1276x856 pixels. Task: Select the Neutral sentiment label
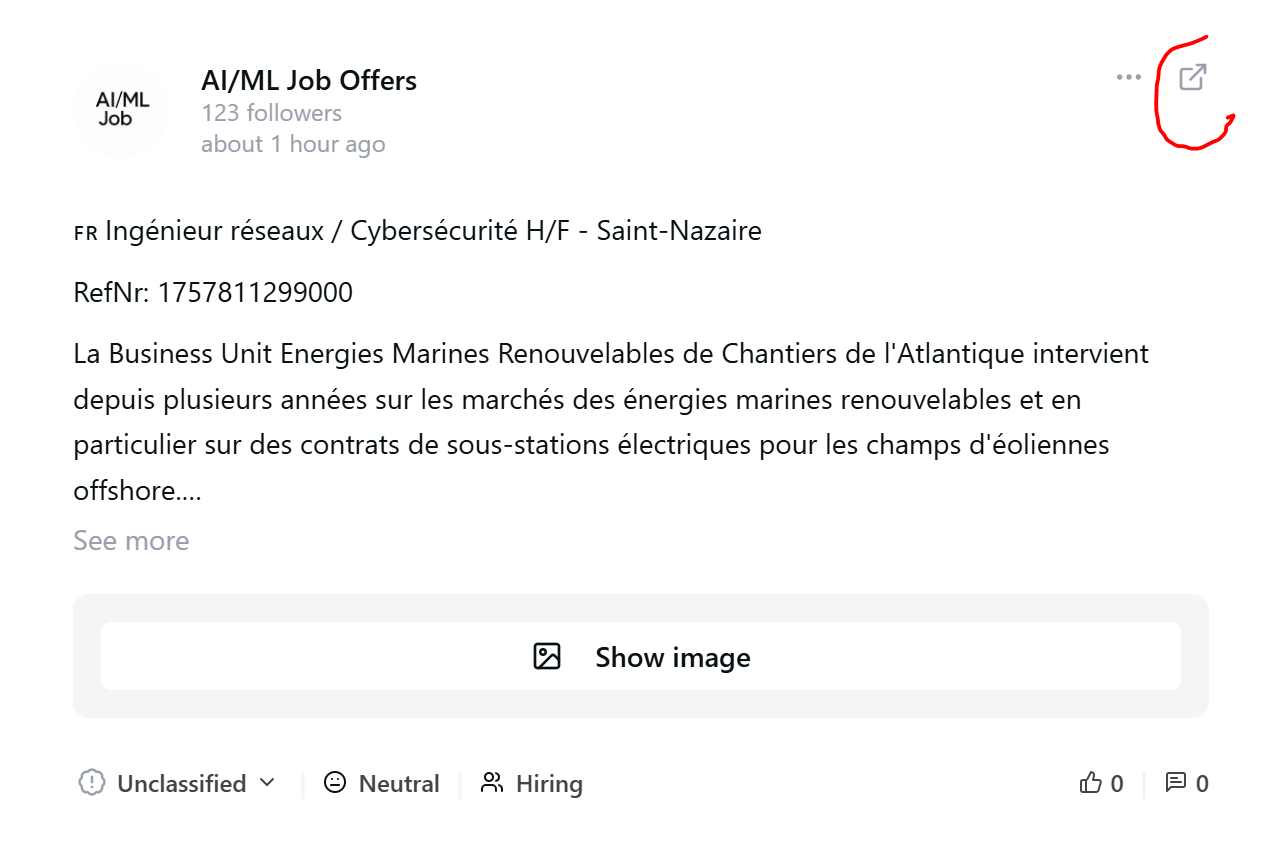pyautogui.click(x=399, y=783)
